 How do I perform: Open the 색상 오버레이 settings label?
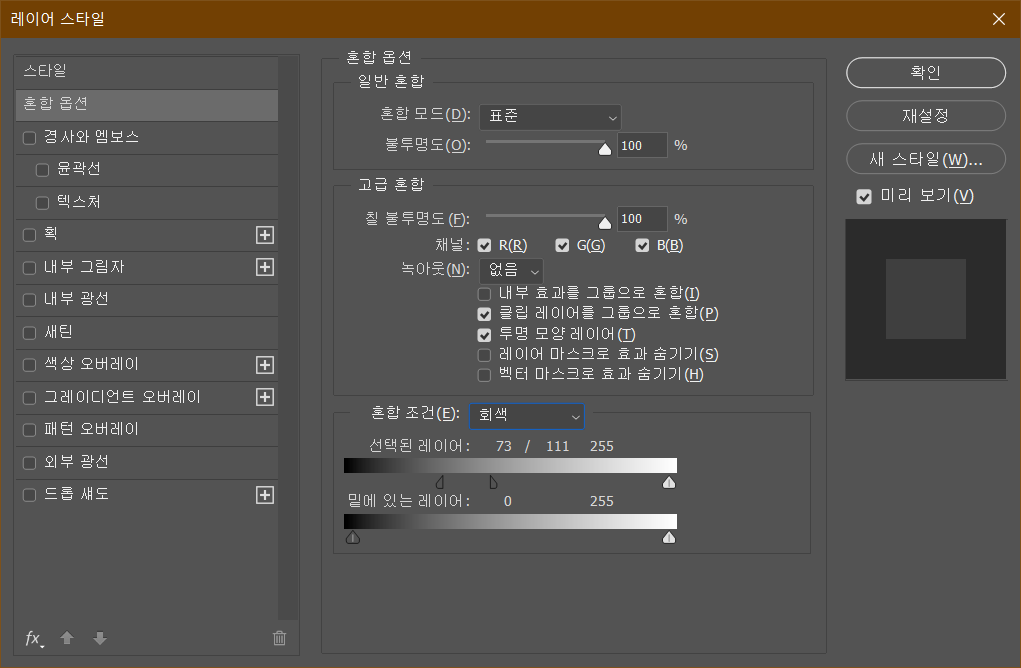(x=91, y=364)
